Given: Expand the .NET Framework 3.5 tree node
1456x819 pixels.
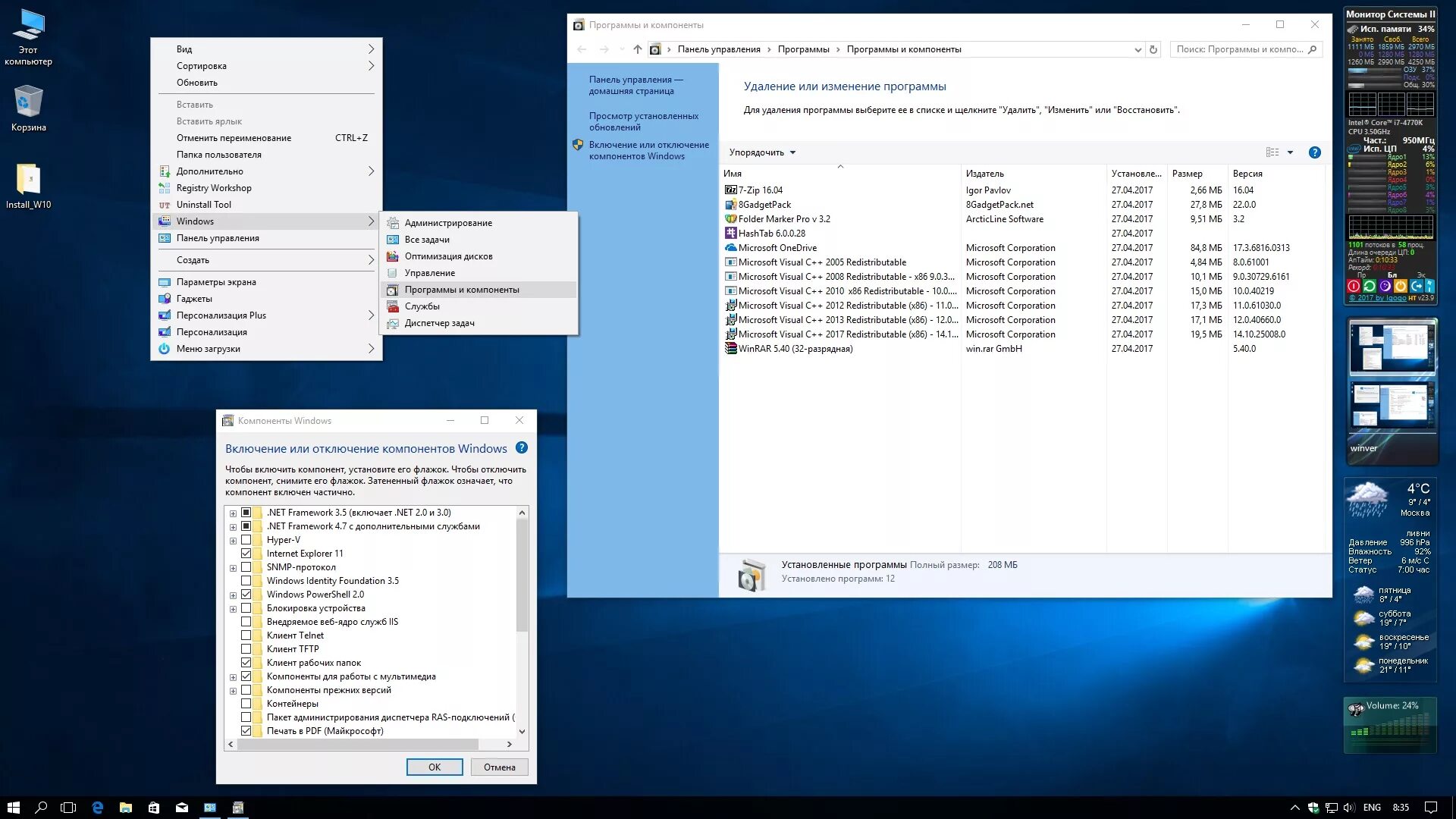Looking at the screenshot, I should (233, 513).
